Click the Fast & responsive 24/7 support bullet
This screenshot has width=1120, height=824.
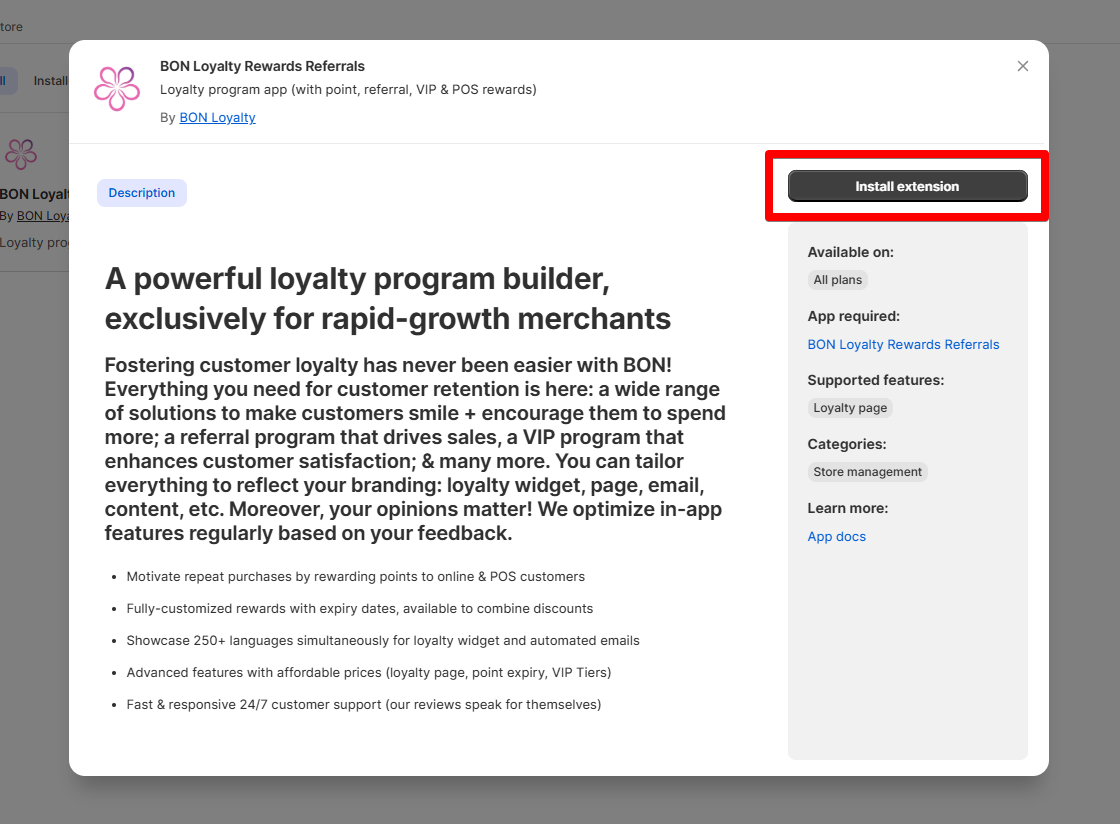click(x=364, y=705)
